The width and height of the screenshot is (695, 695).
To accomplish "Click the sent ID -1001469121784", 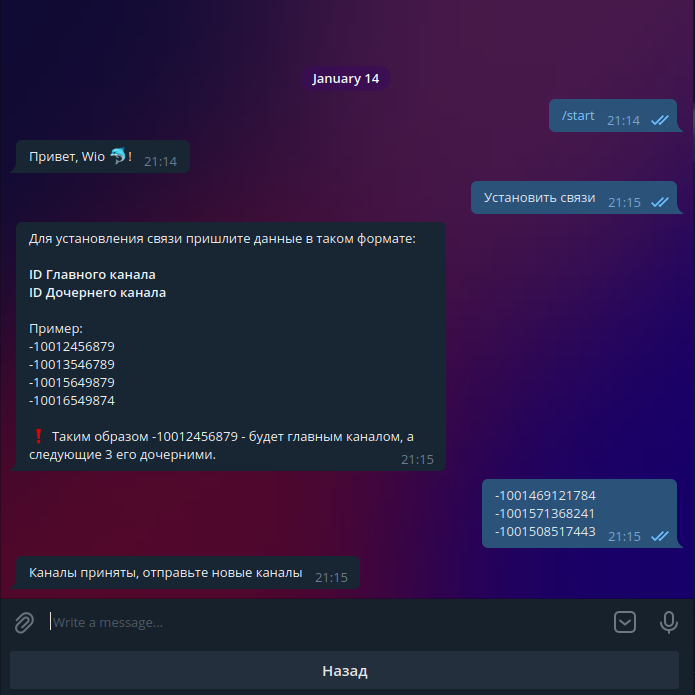I will pyautogui.click(x=545, y=496).
